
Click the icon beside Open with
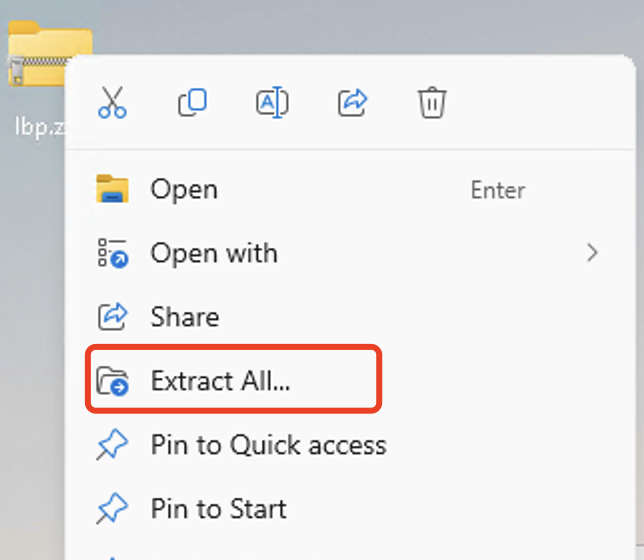click(112, 253)
